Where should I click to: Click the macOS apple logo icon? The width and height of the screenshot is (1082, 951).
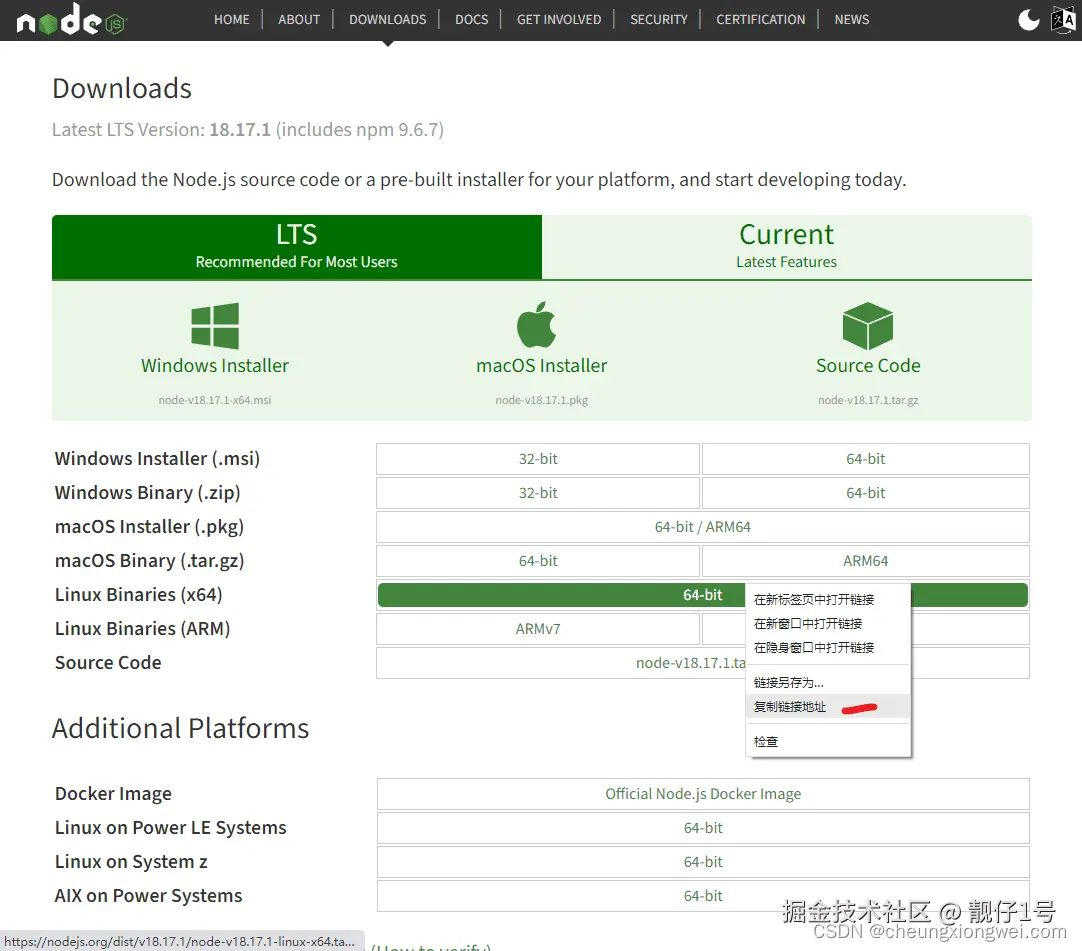pos(536,324)
